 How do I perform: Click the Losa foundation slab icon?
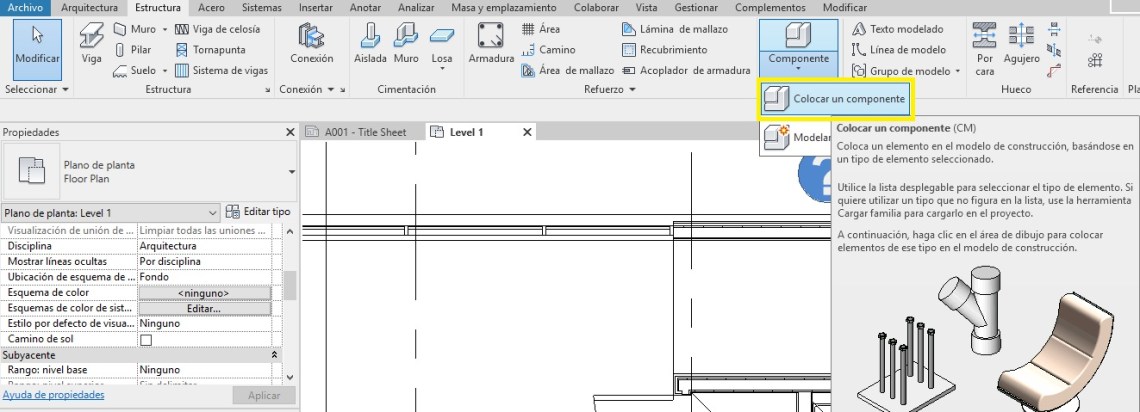[x=441, y=46]
